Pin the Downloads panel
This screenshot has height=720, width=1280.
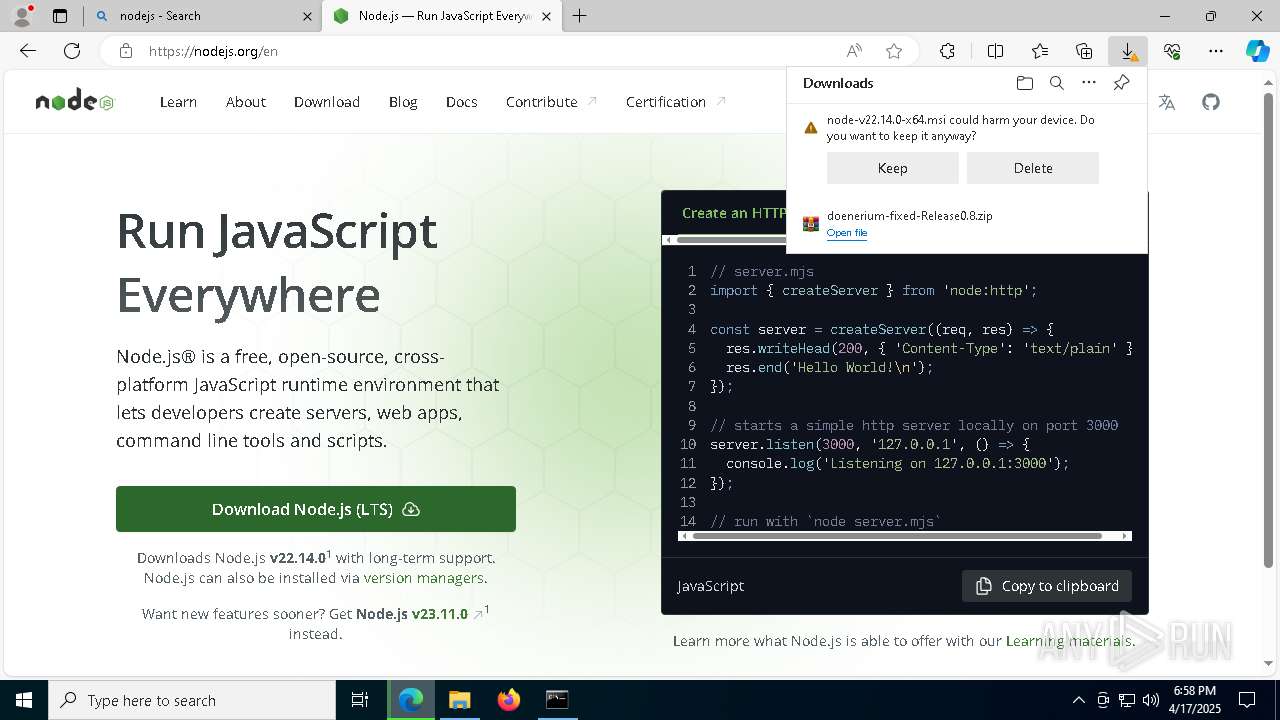(x=1122, y=83)
